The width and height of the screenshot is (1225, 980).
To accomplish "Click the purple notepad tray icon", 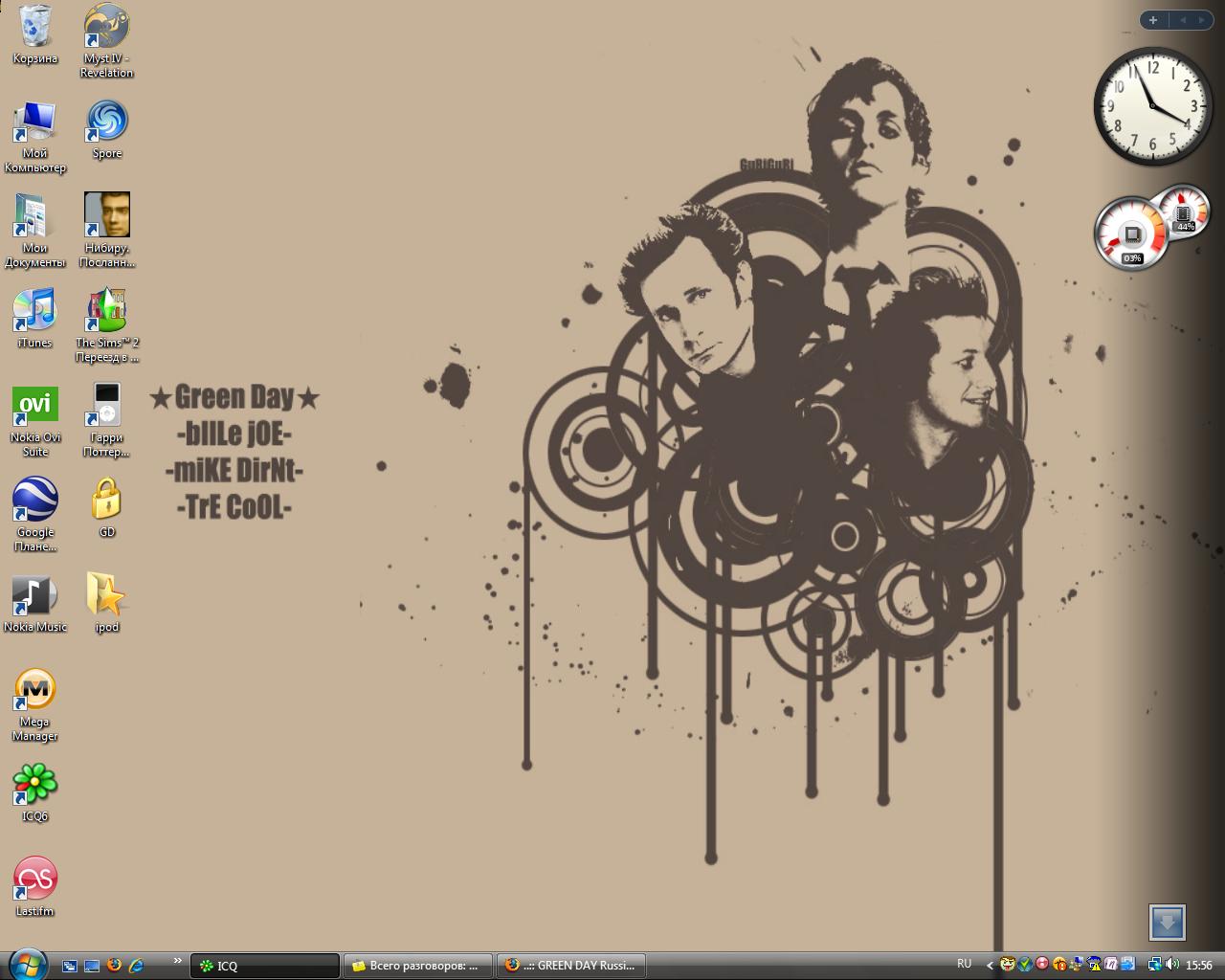I will (x=1111, y=965).
